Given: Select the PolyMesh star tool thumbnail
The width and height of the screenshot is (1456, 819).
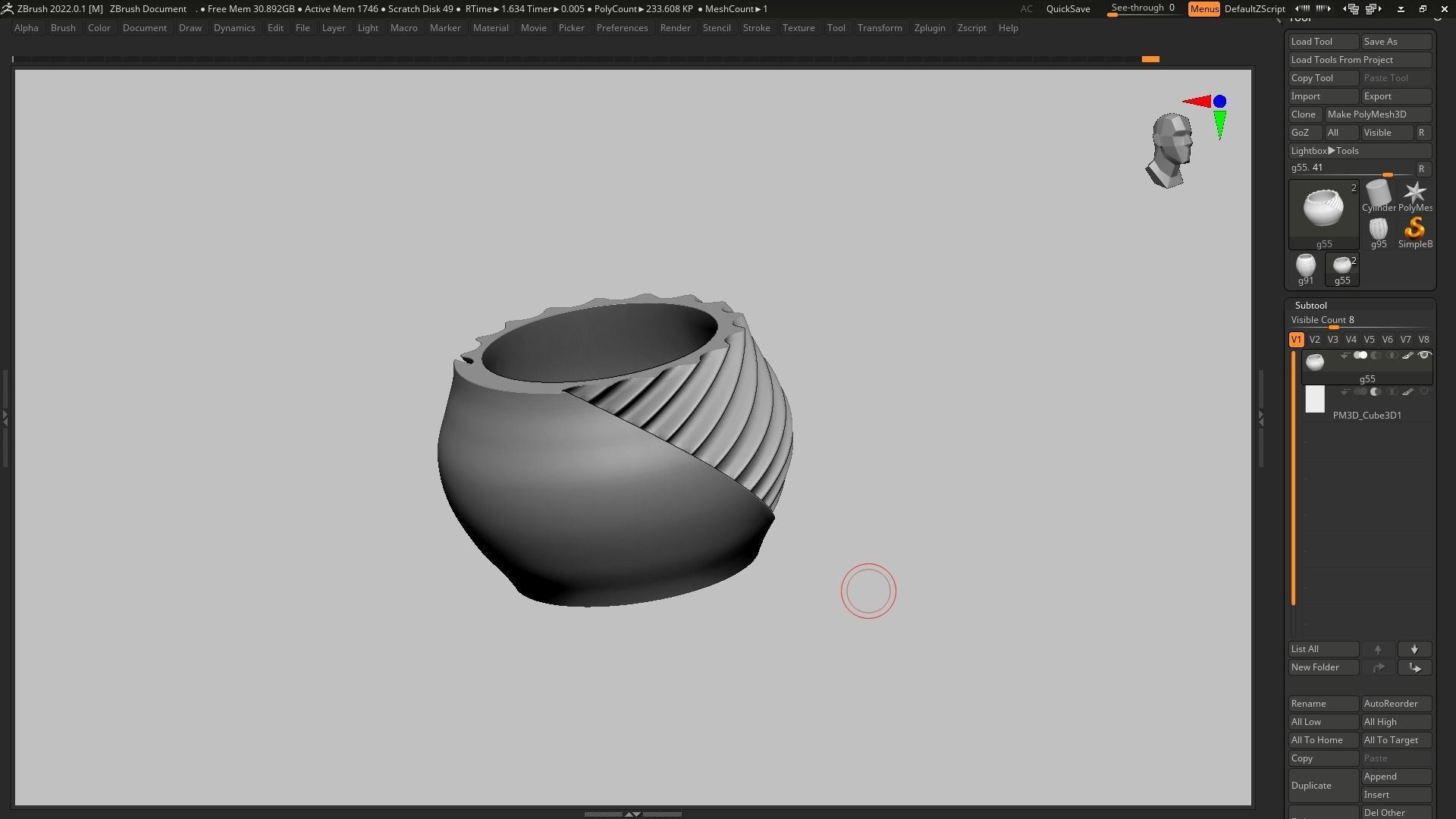Looking at the screenshot, I should tap(1414, 196).
